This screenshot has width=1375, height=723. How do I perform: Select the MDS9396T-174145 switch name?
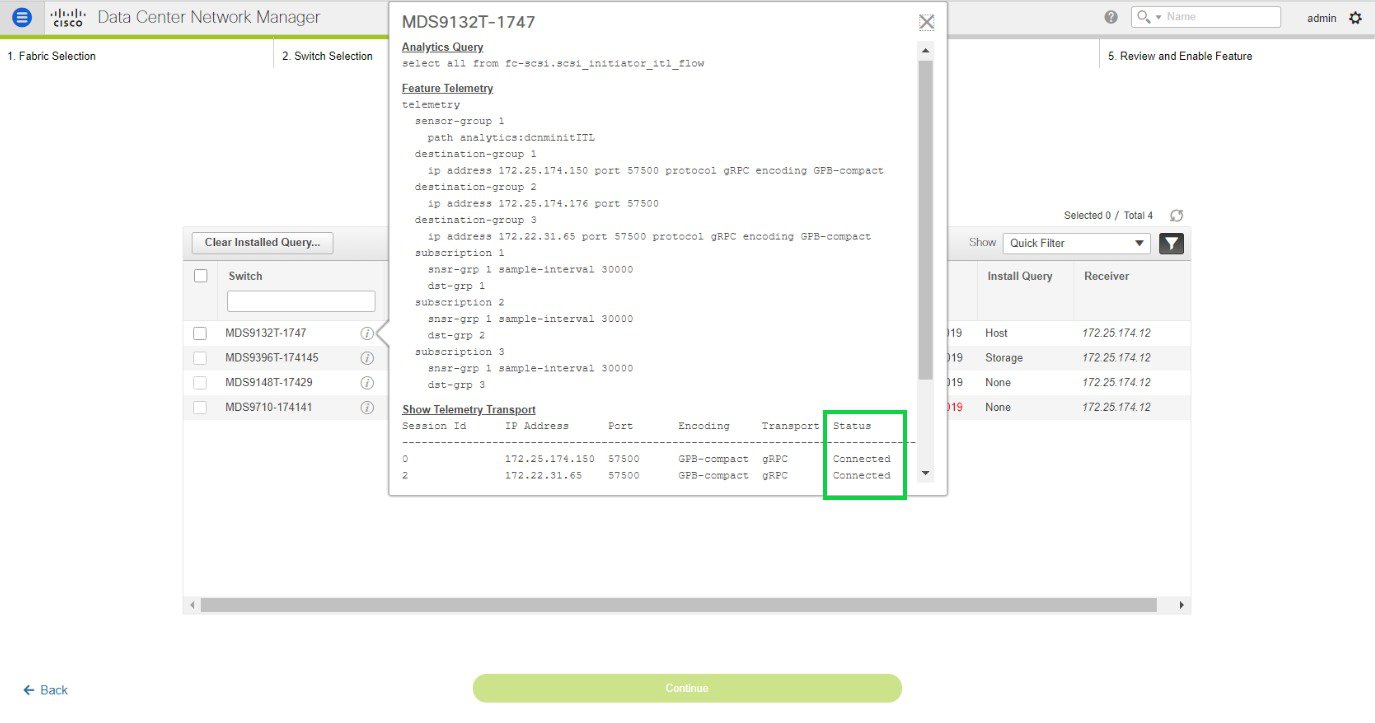[x=272, y=358]
